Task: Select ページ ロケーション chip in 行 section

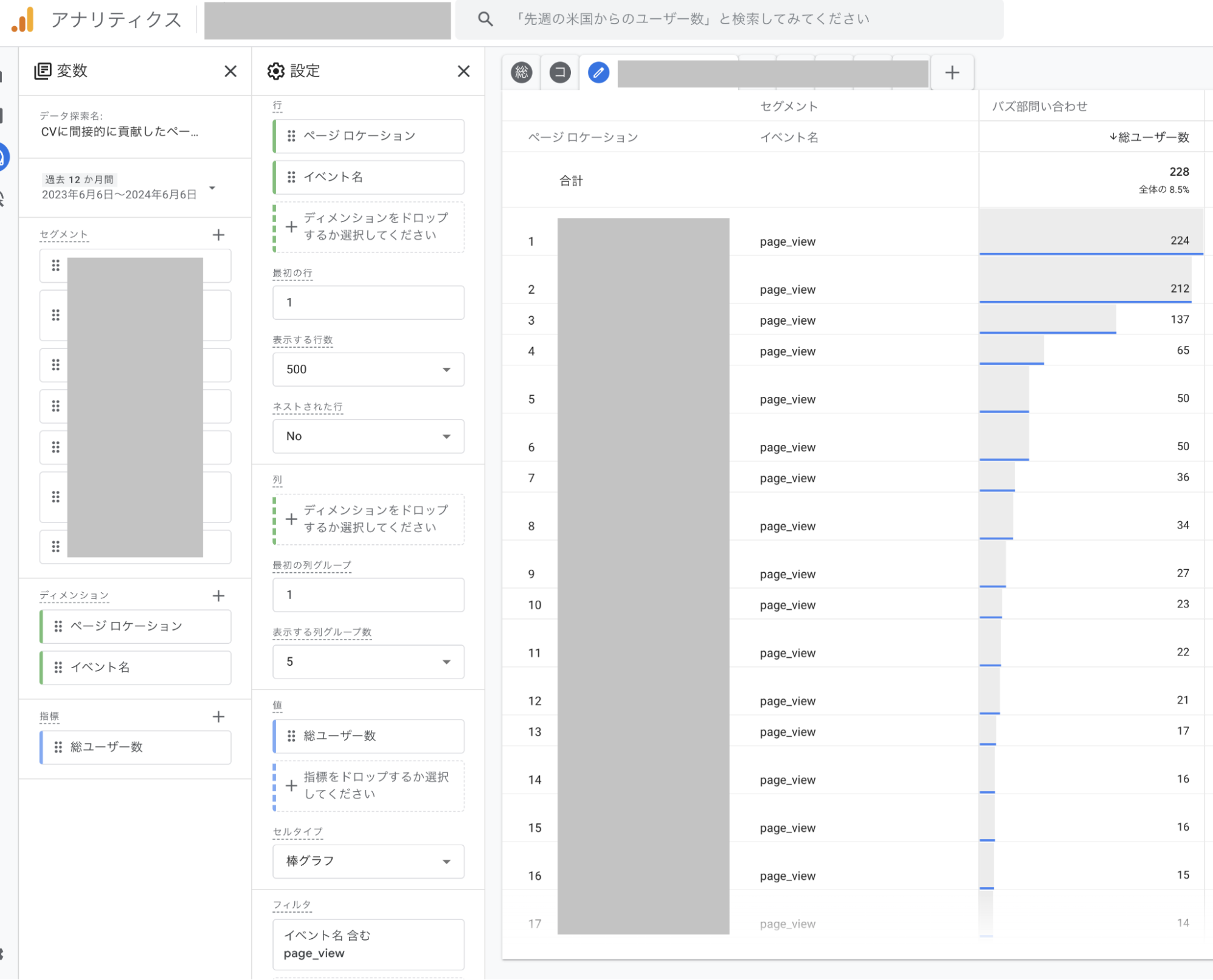Action: point(368,136)
